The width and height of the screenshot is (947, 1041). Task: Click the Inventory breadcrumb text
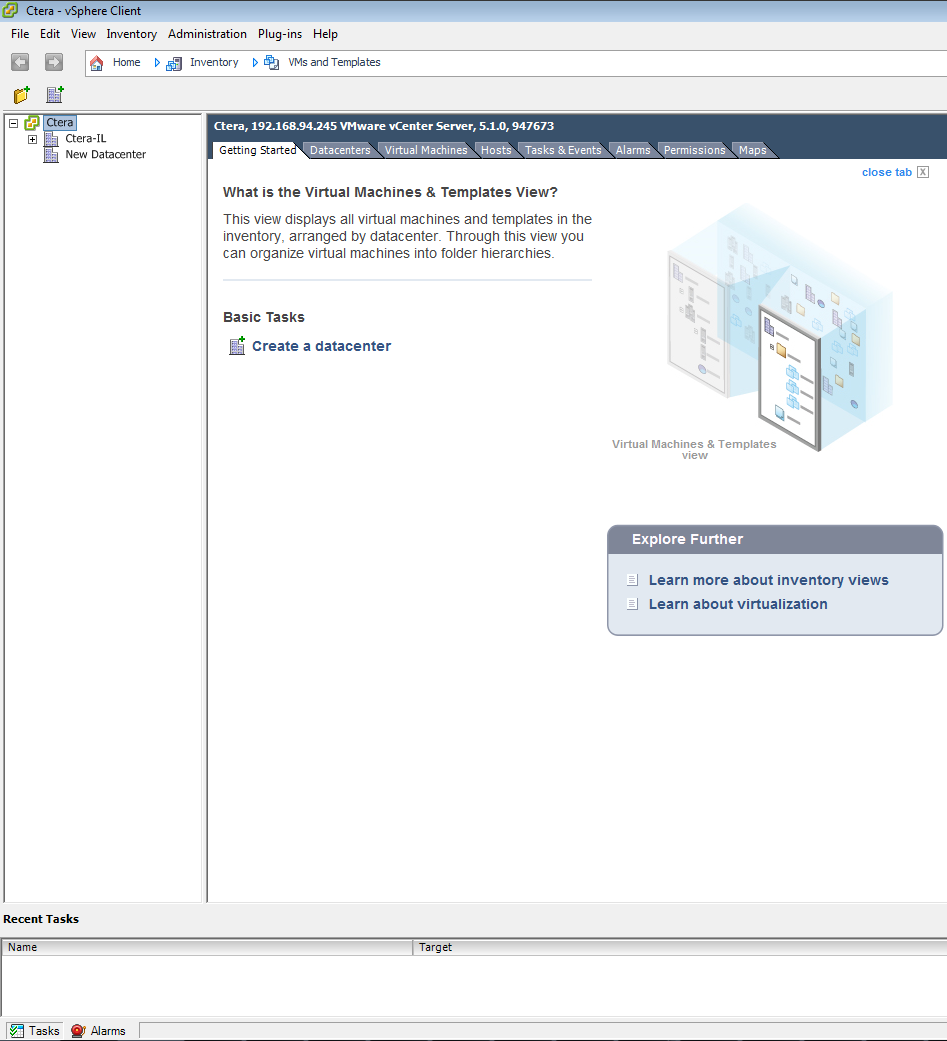pyautogui.click(x=214, y=62)
